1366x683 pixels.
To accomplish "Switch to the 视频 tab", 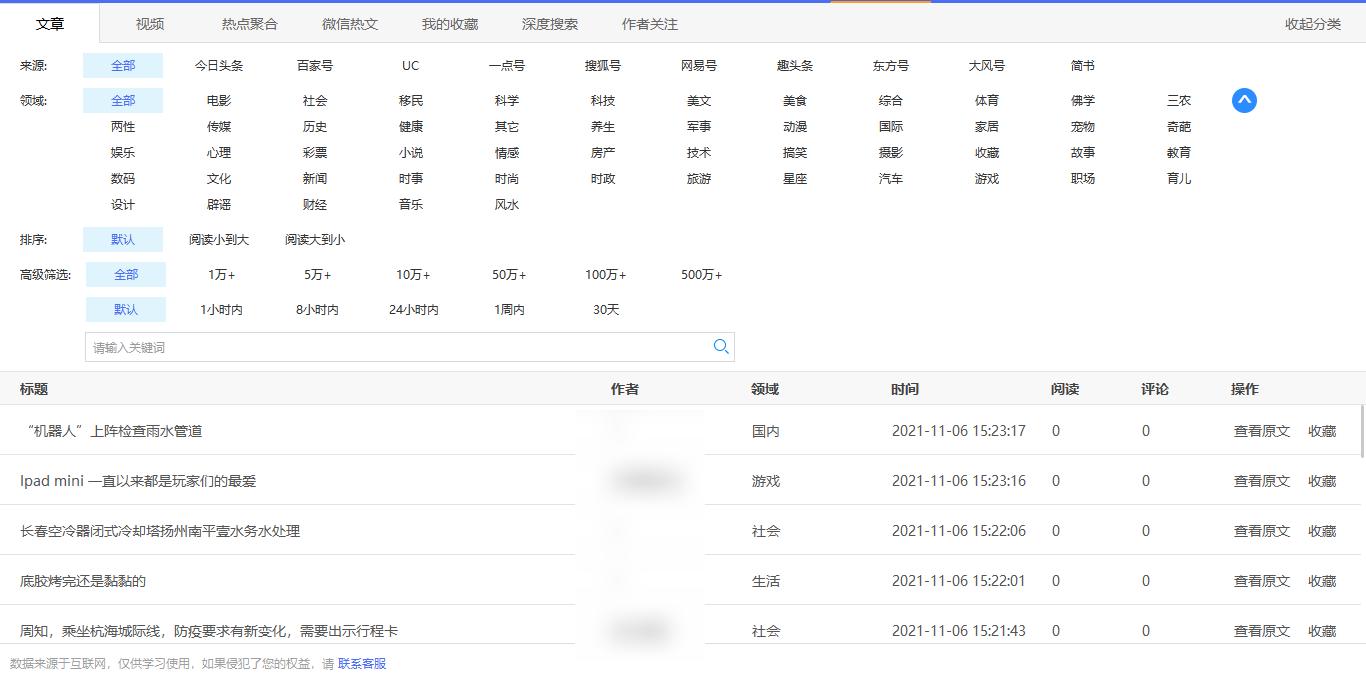I will tap(149, 23).
